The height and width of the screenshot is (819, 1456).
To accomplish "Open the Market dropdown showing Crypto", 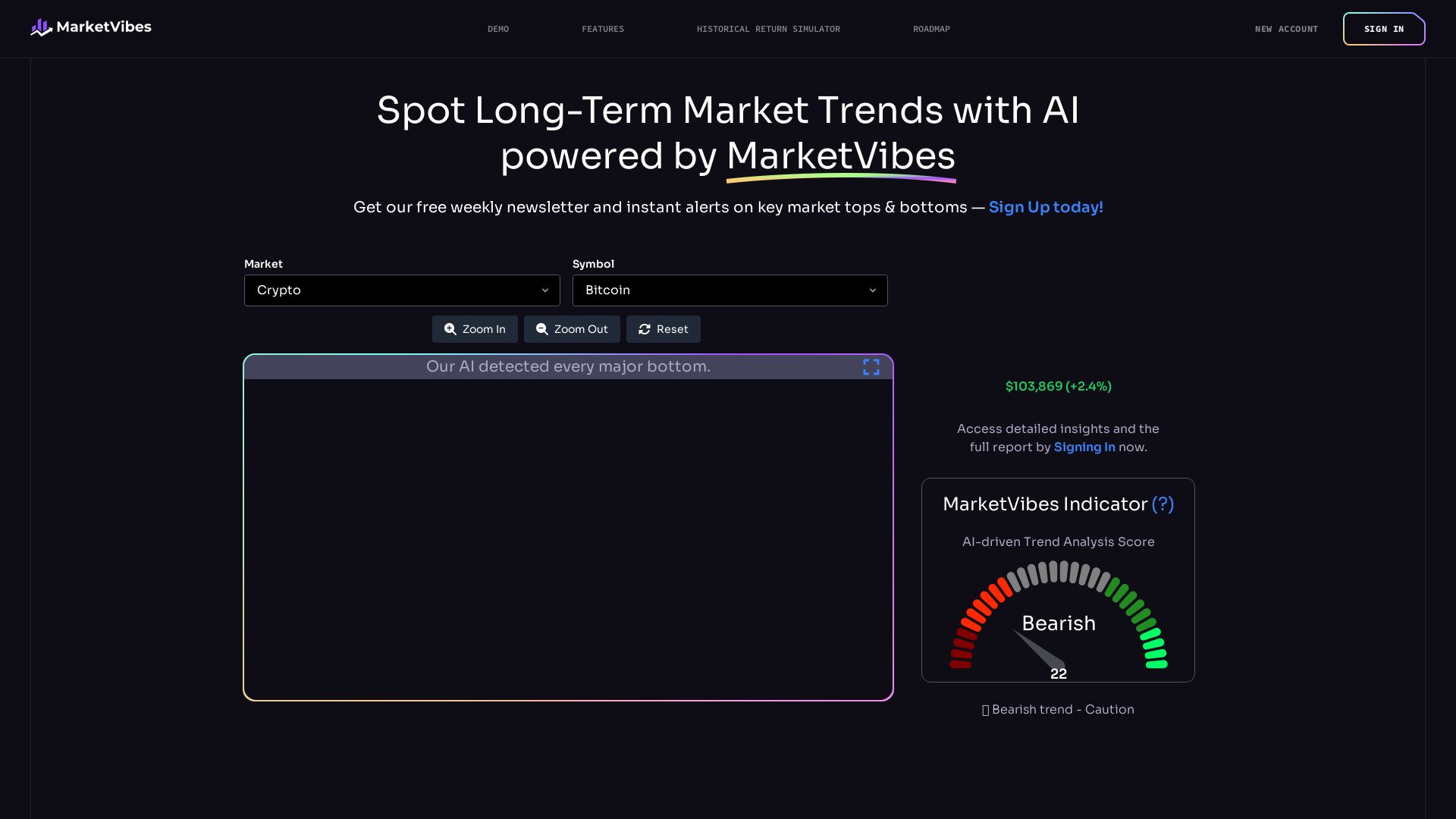I will pos(402,290).
